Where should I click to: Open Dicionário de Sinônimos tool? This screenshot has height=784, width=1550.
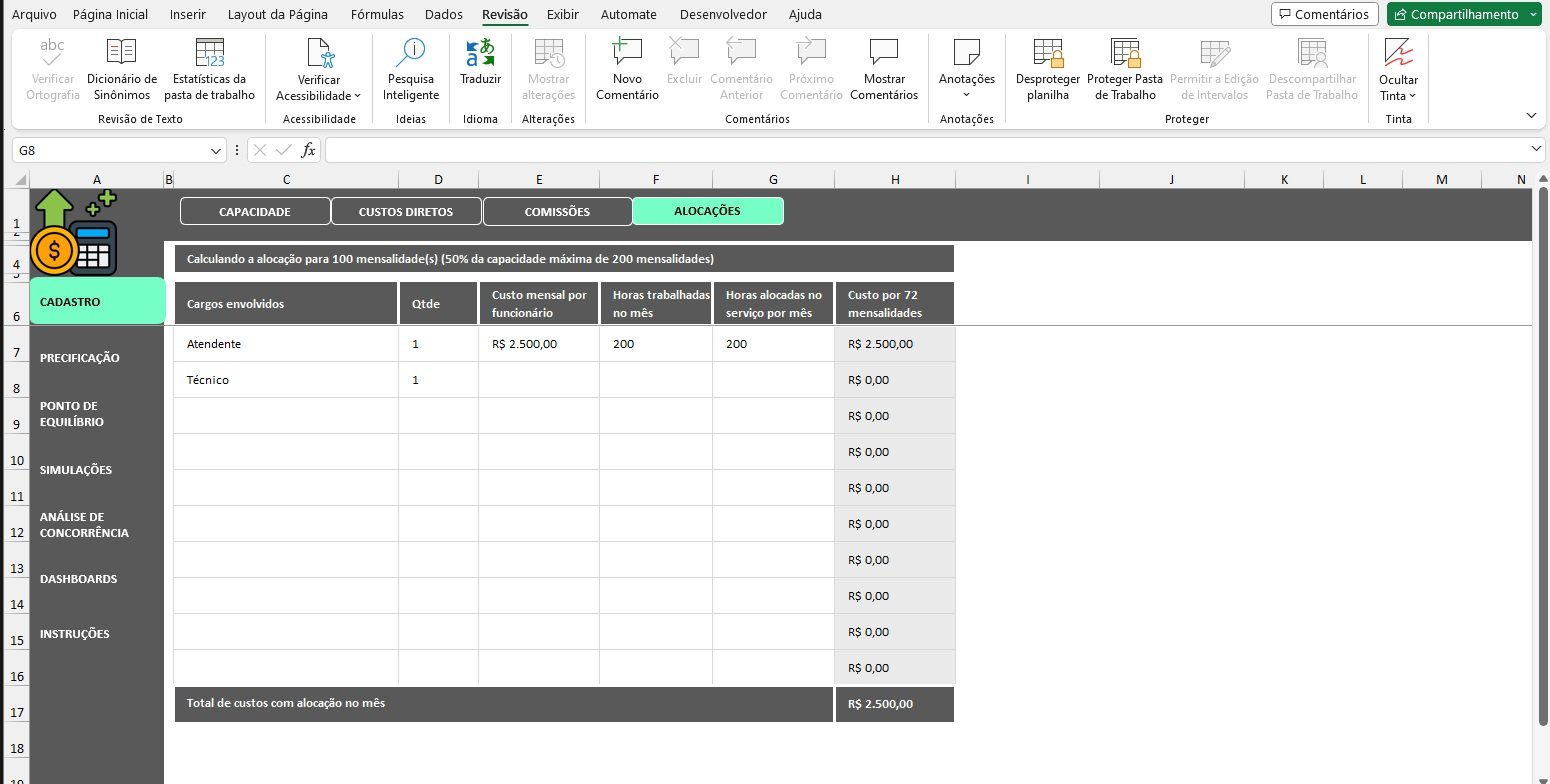[121, 69]
